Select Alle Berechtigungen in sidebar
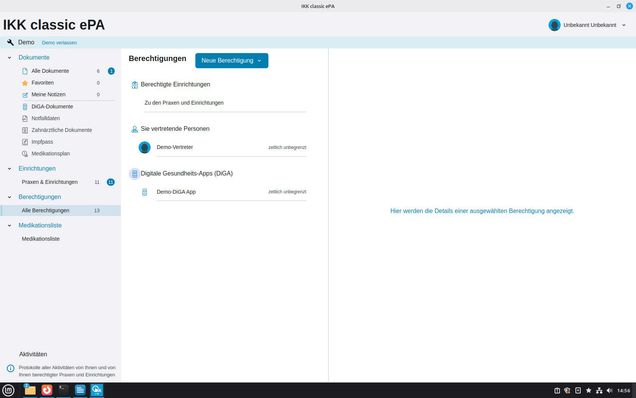This screenshot has width=636, height=398. (x=60, y=211)
